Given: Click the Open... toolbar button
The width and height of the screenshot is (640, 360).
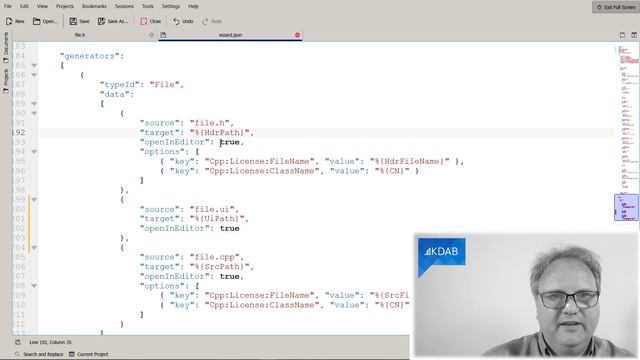Looking at the screenshot, I should (45, 21).
